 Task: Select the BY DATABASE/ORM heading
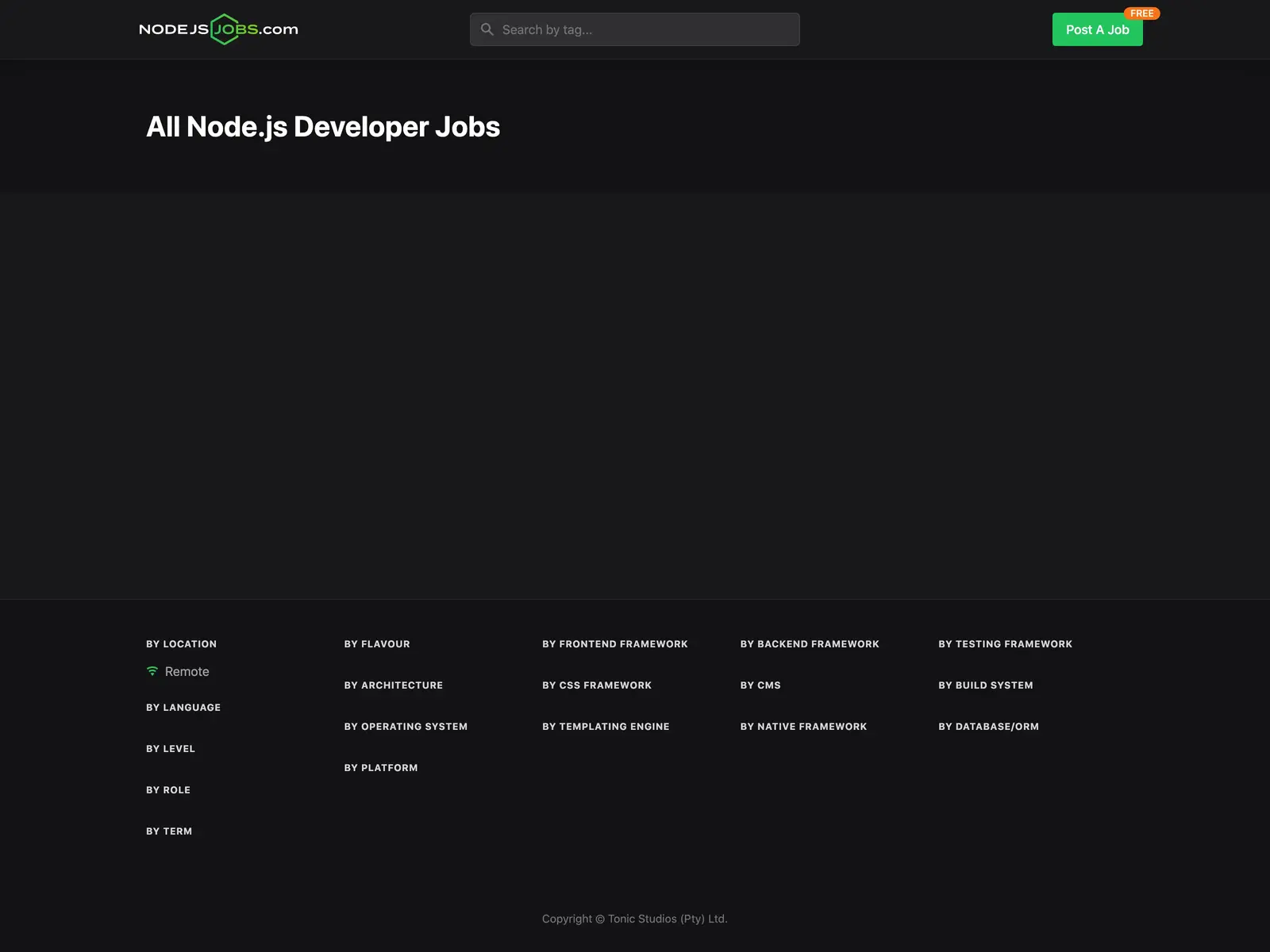[x=988, y=727]
